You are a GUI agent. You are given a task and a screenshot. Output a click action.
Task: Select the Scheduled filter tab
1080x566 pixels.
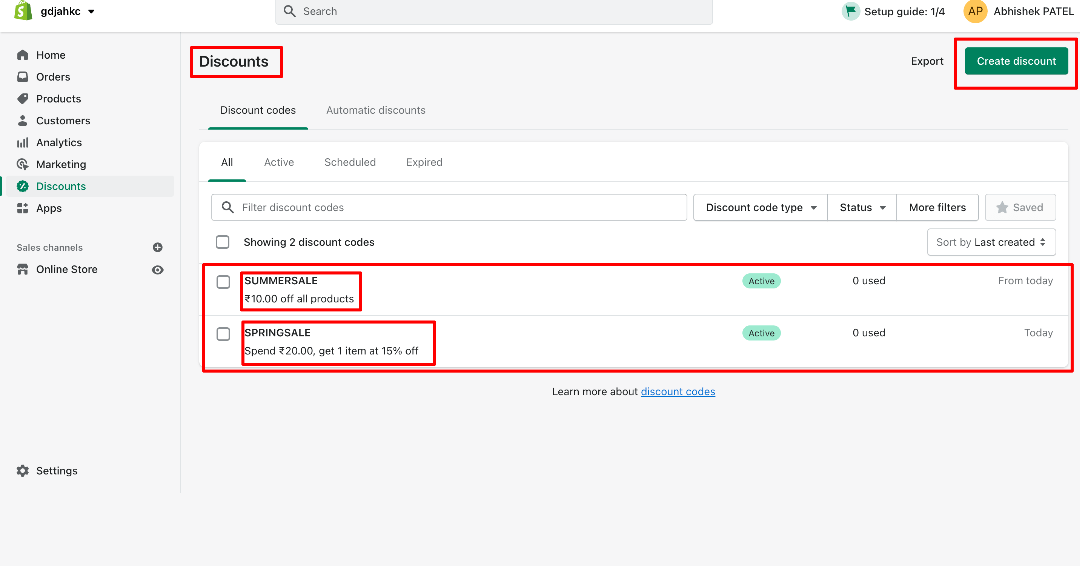pyautogui.click(x=350, y=163)
